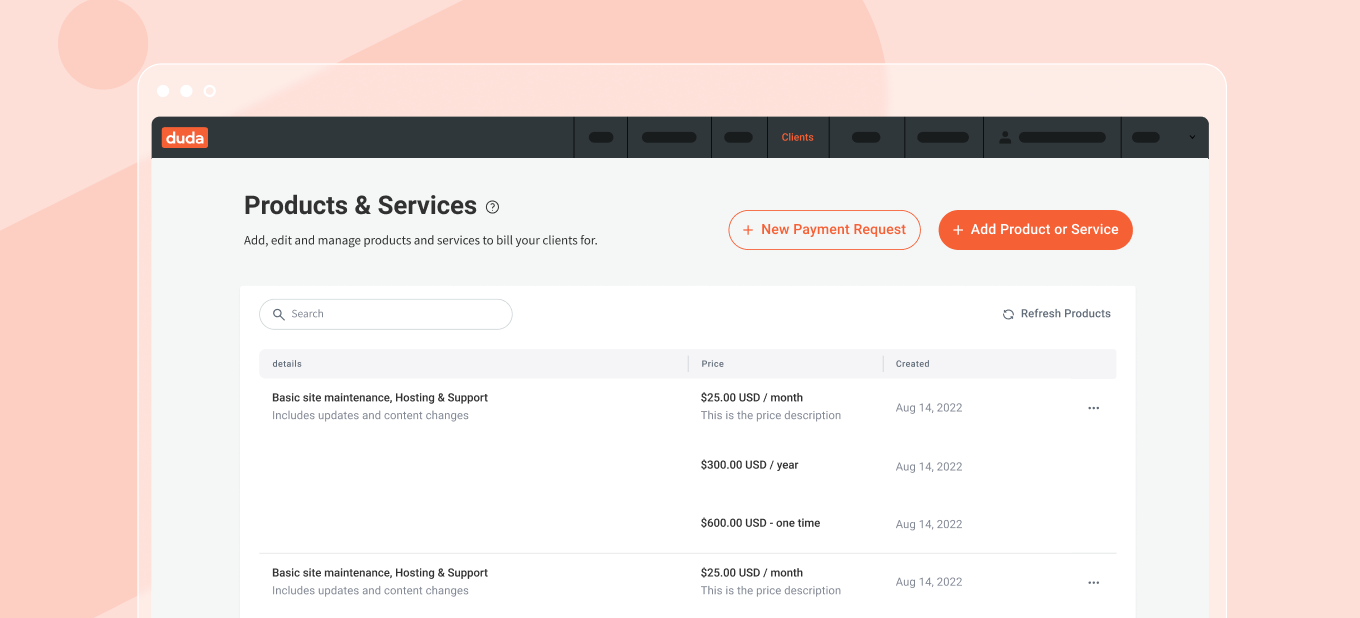
Task: Click the magnifier icon in search box
Action: 279,314
